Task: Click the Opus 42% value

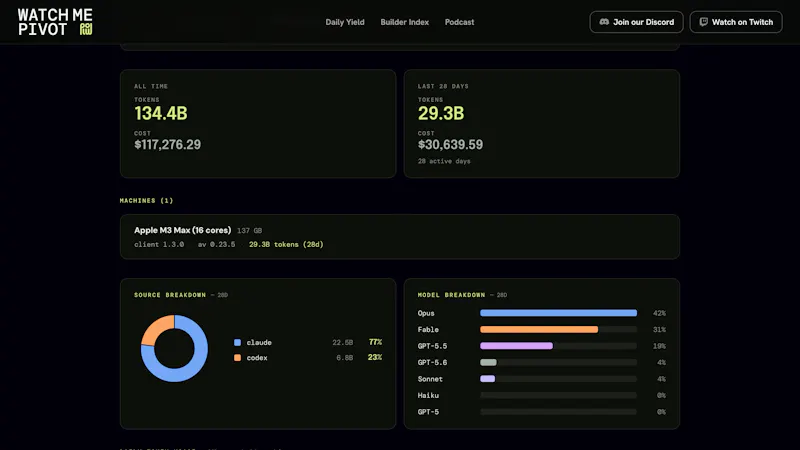Action: click(x=659, y=313)
